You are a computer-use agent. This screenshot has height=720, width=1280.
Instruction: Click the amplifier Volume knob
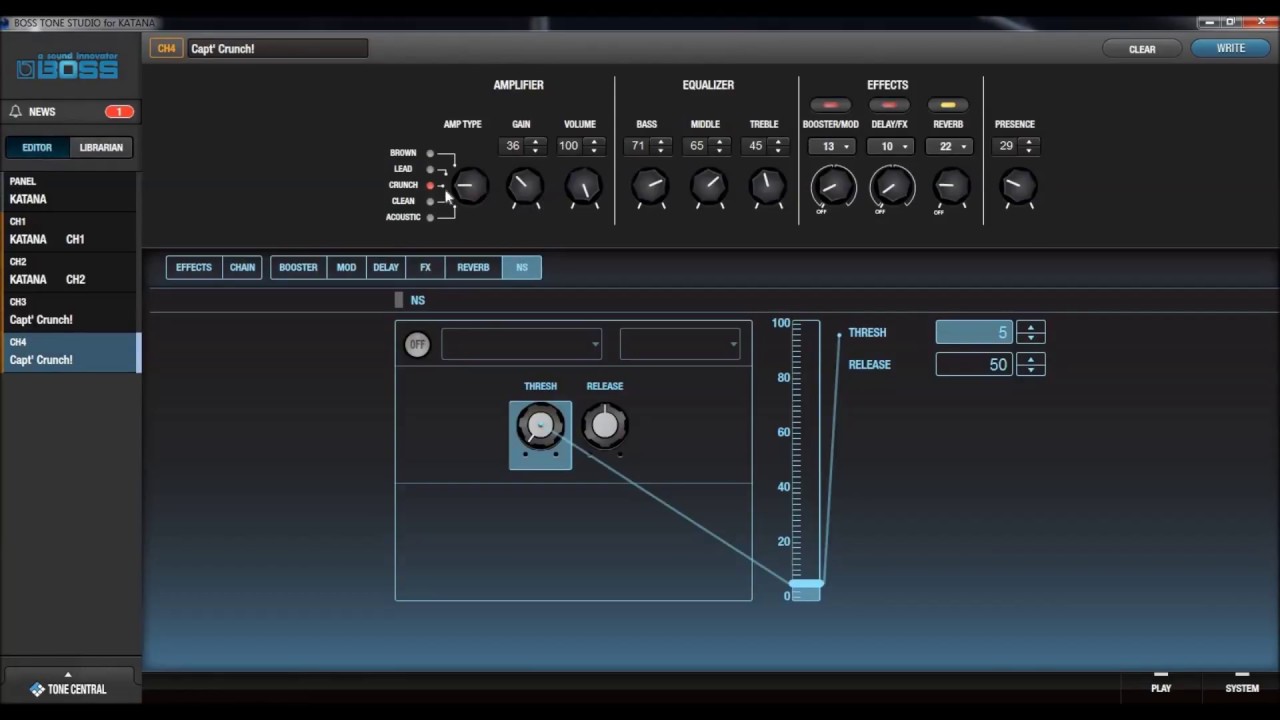583,186
